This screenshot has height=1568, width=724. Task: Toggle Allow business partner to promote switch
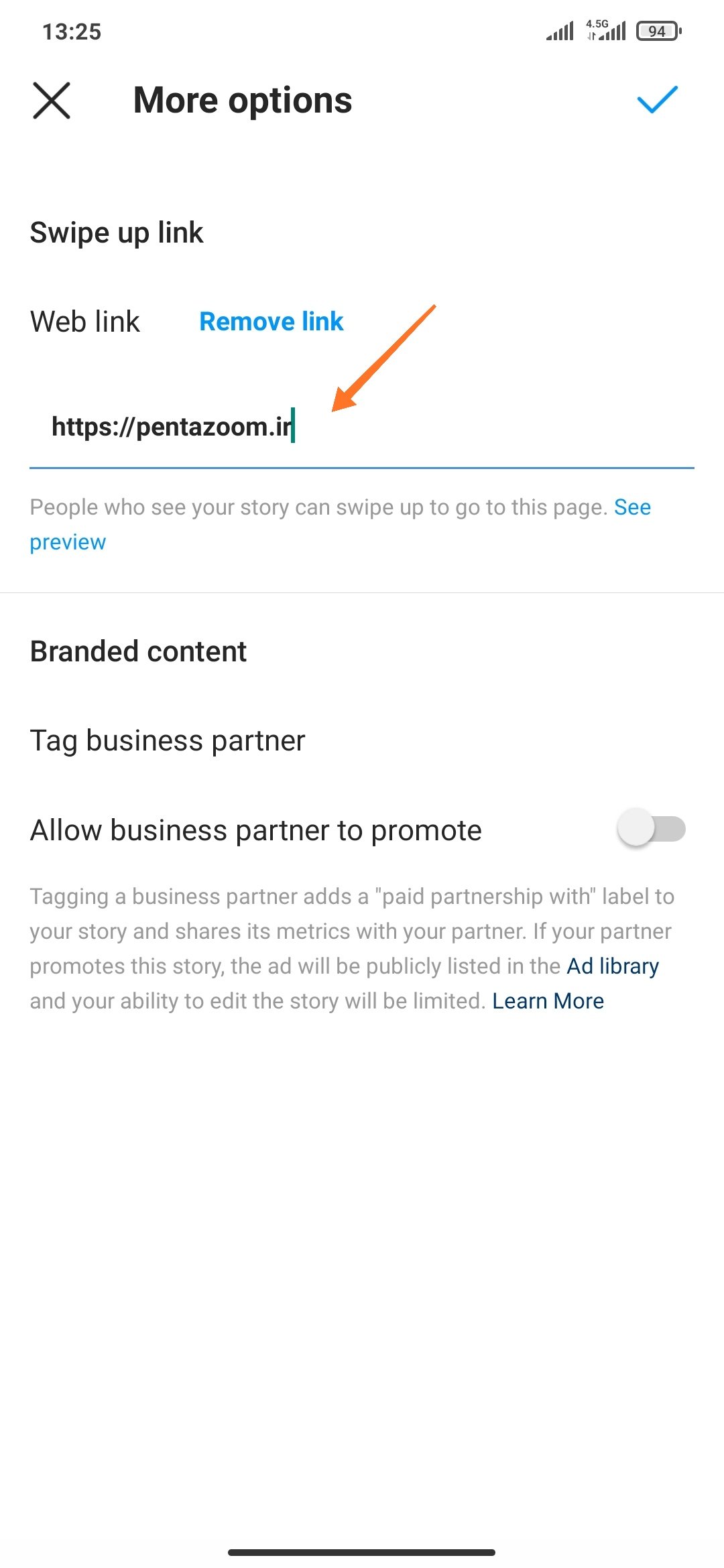(651, 829)
